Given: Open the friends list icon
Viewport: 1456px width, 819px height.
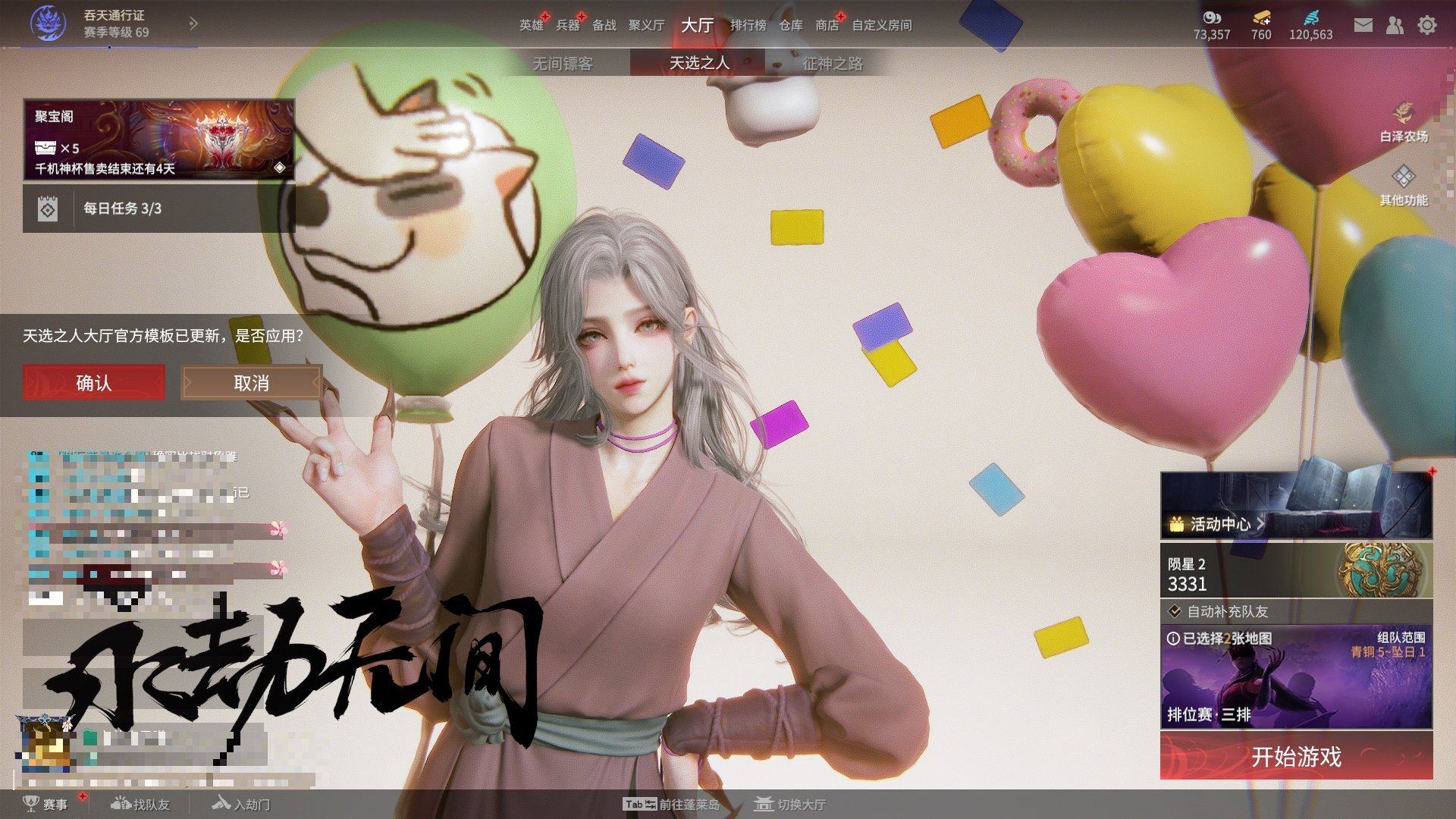Looking at the screenshot, I should click(x=1395, y=25).
